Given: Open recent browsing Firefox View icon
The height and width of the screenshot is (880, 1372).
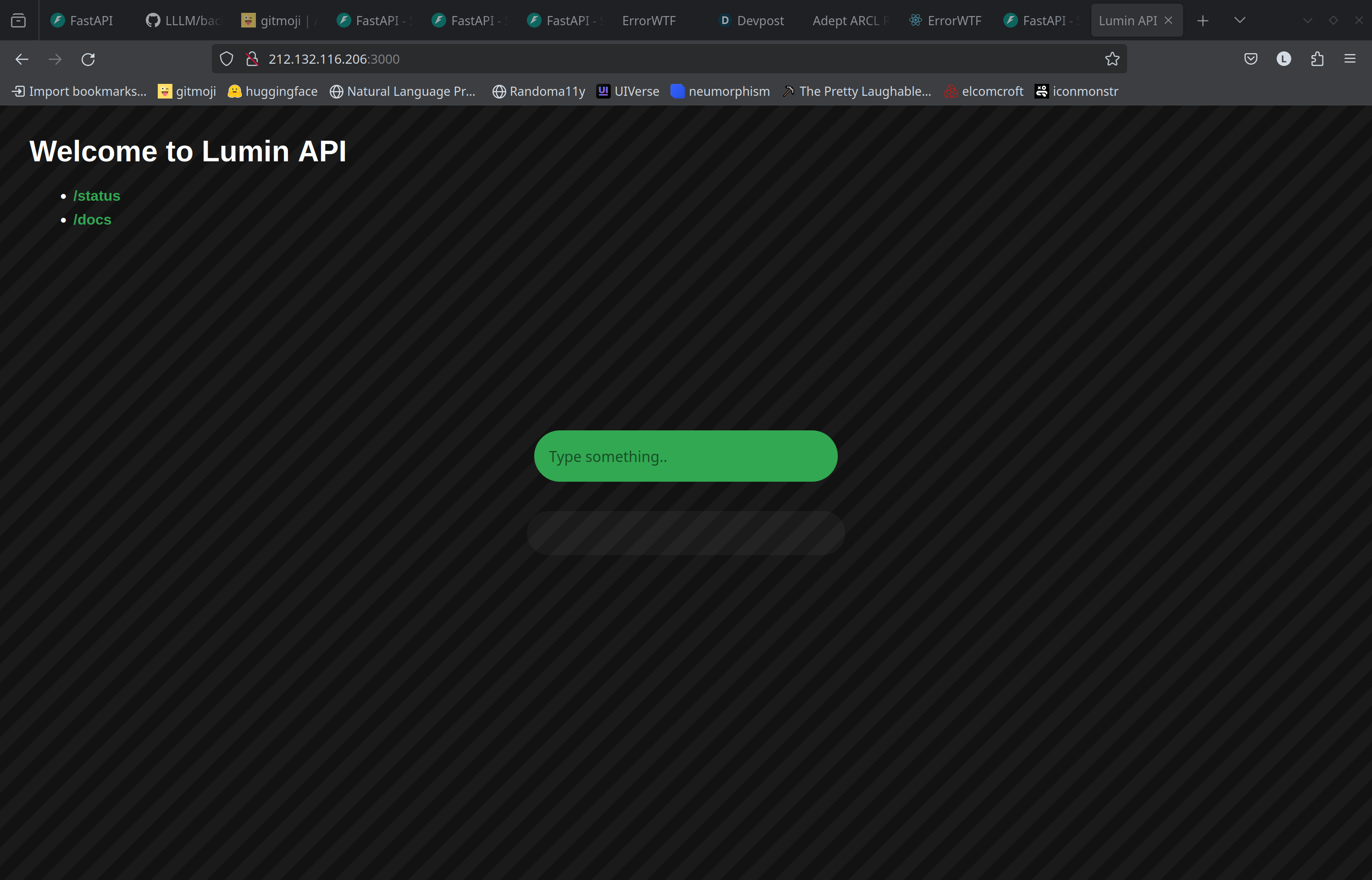Looking at the screenshot, I should [x=18, y=21].
